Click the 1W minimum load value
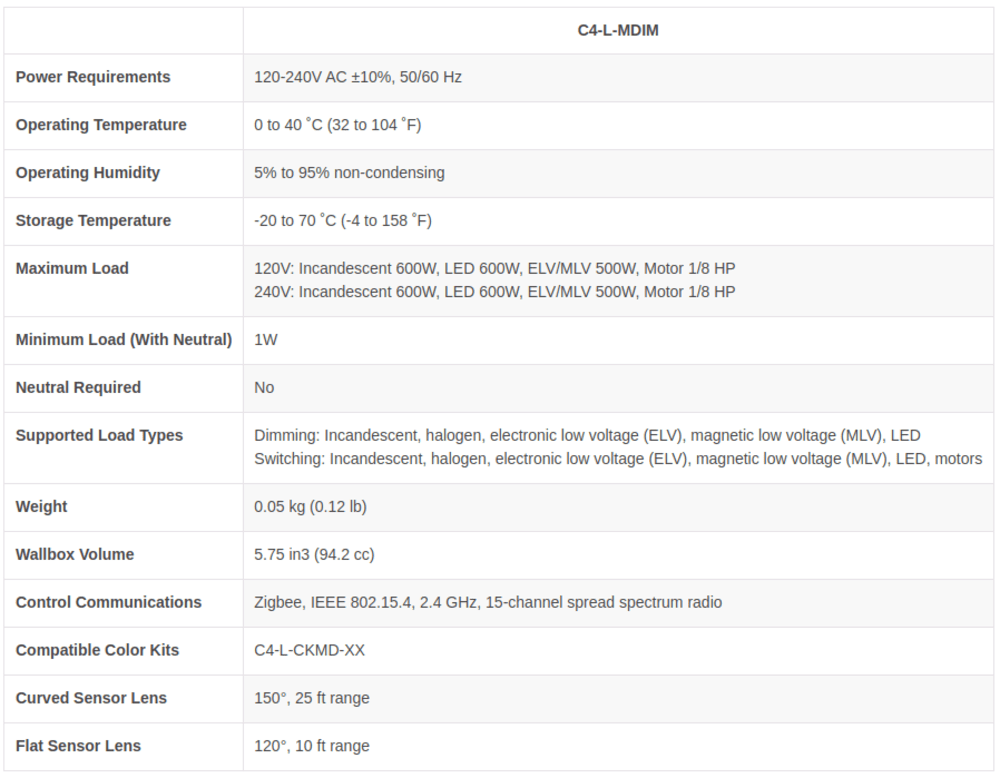The height and width of the screenshot is (778, 1000). [x=266, y=340]
